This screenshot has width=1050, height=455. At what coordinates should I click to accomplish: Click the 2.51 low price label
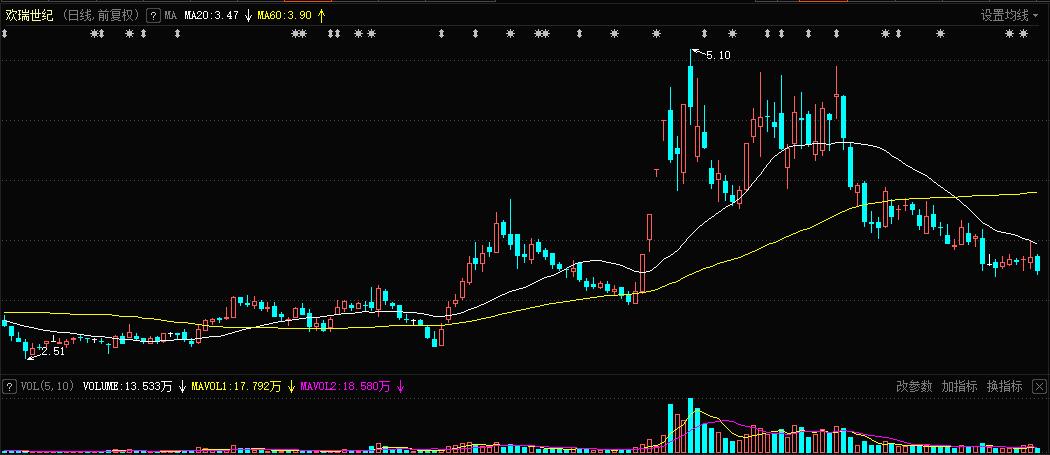[x=52, y=351]
